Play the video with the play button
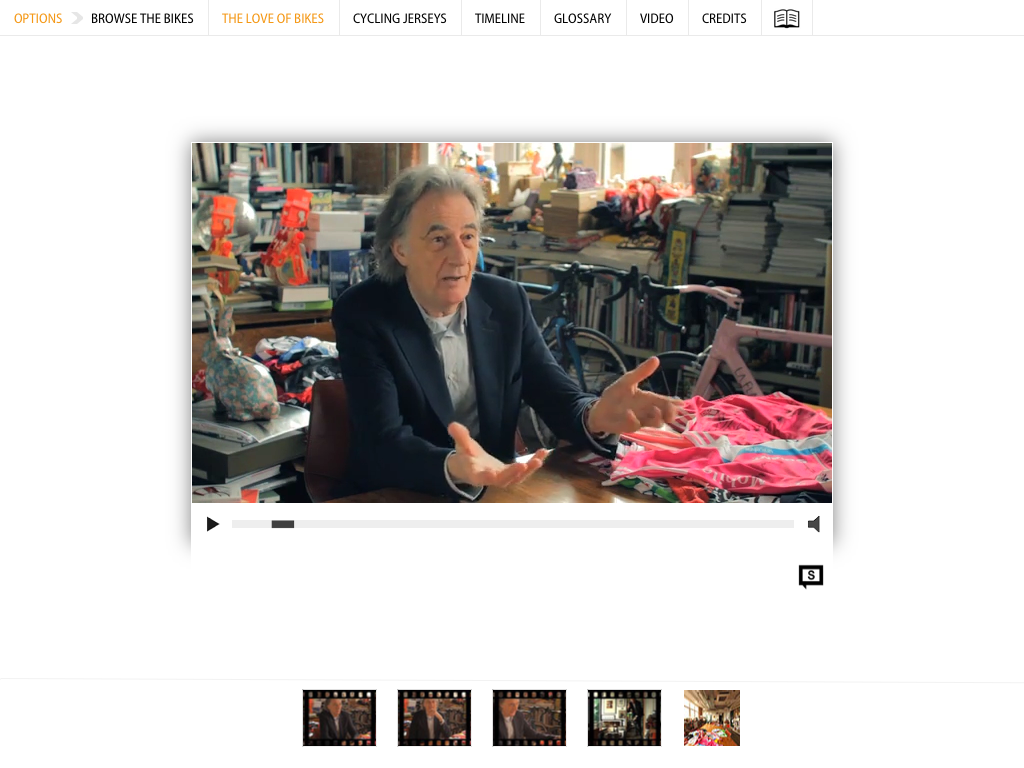Screen dimensions: 1024x768 coord(212,524)
